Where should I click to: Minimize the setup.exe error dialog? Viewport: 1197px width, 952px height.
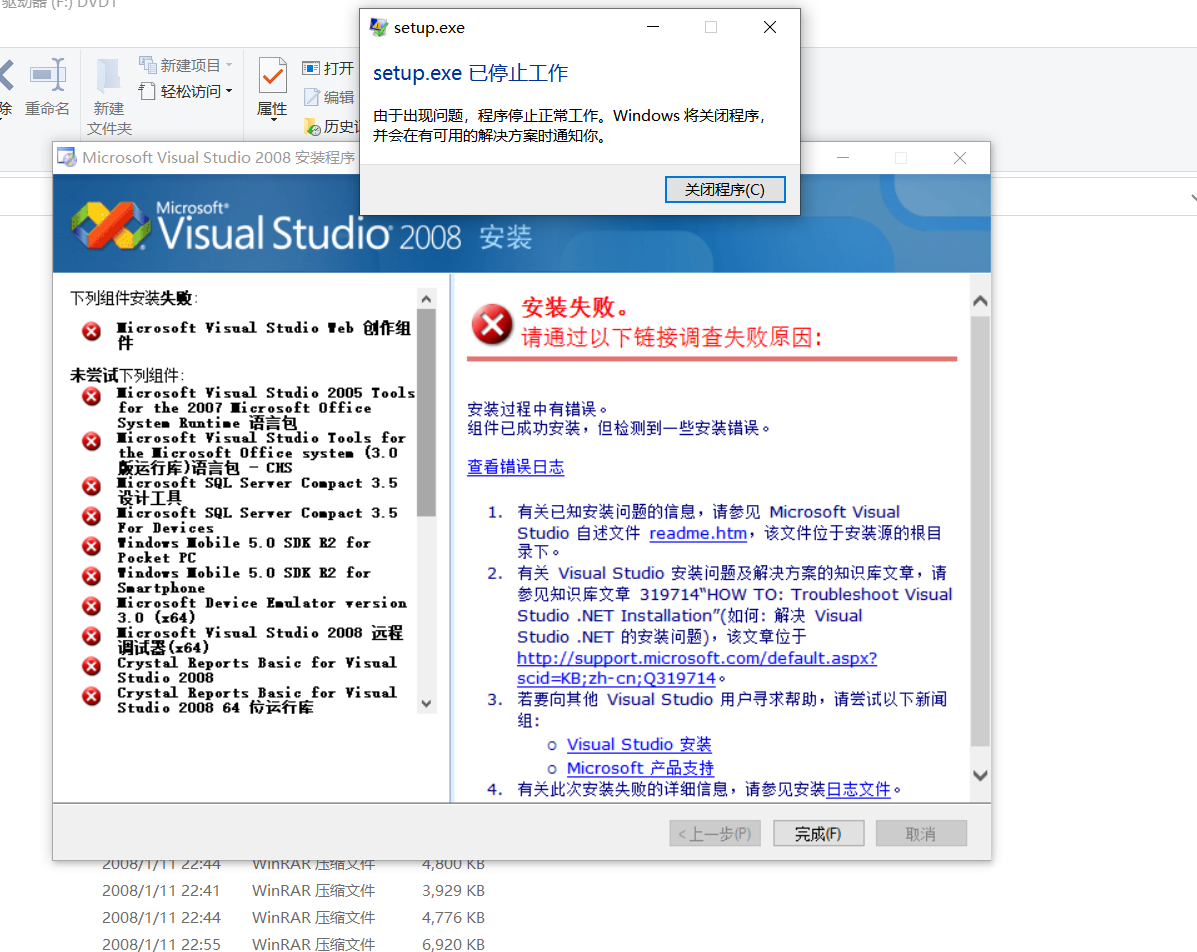(x=653, y=27)
